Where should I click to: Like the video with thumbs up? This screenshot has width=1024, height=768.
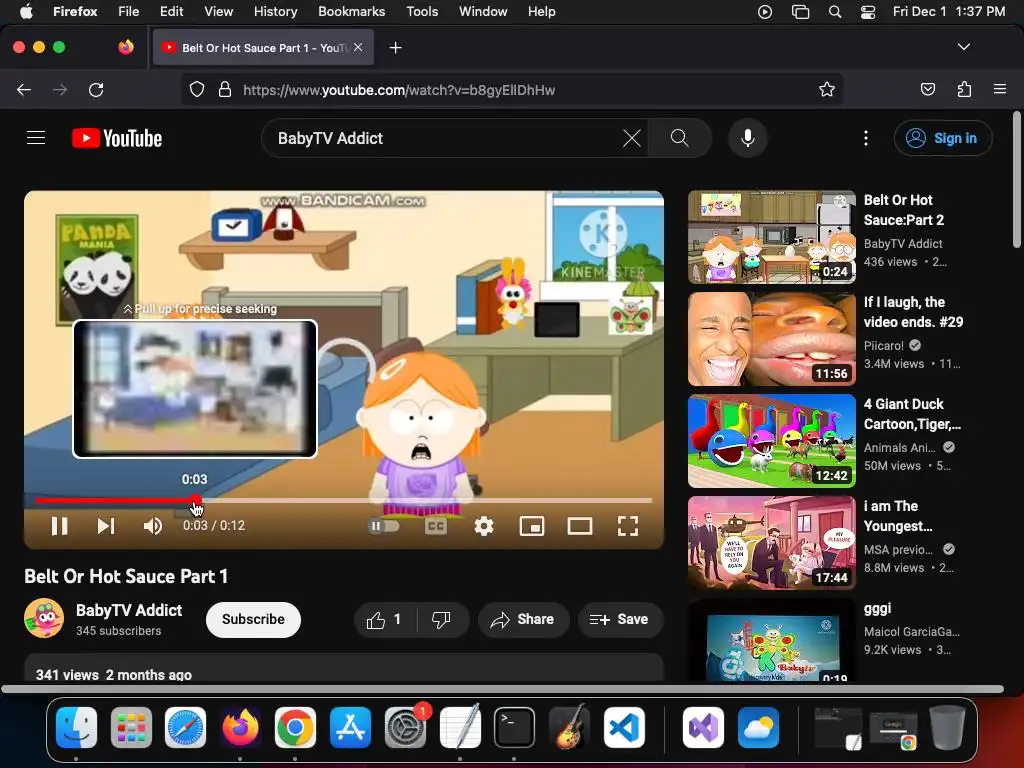(x=385, y=619)
